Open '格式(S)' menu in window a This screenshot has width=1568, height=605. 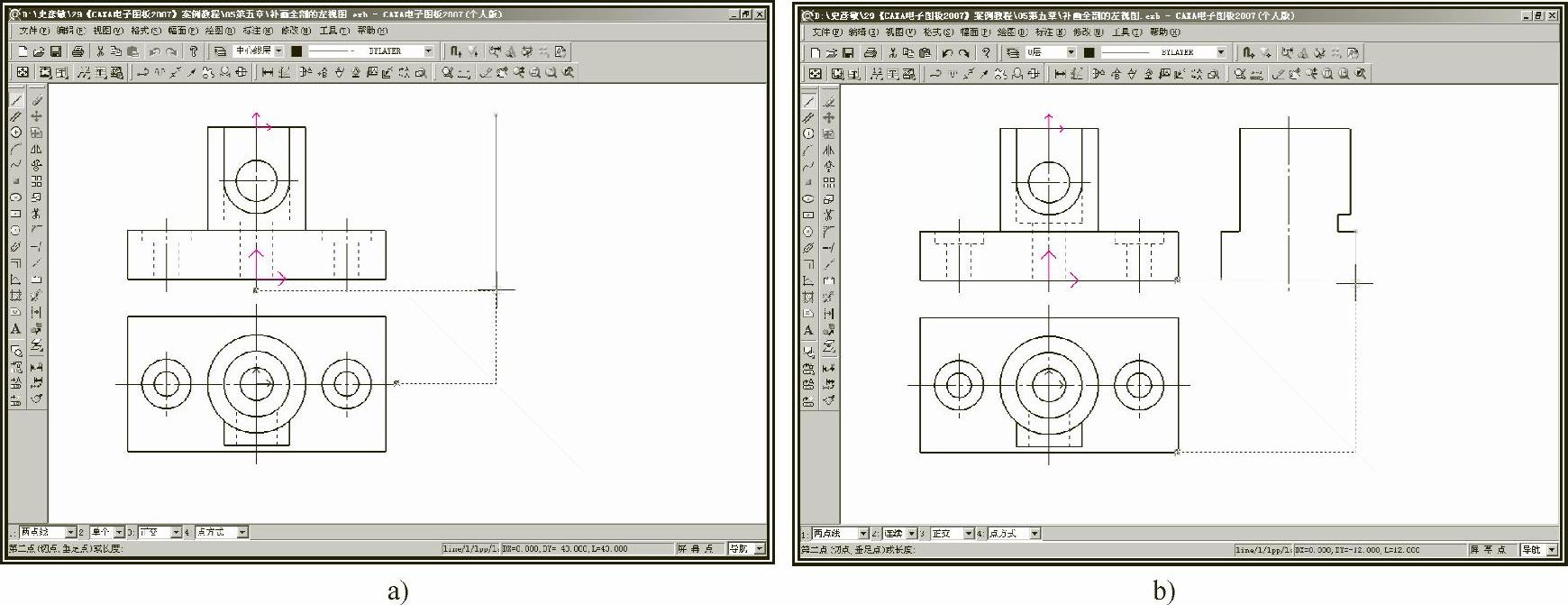click(146, 31)
